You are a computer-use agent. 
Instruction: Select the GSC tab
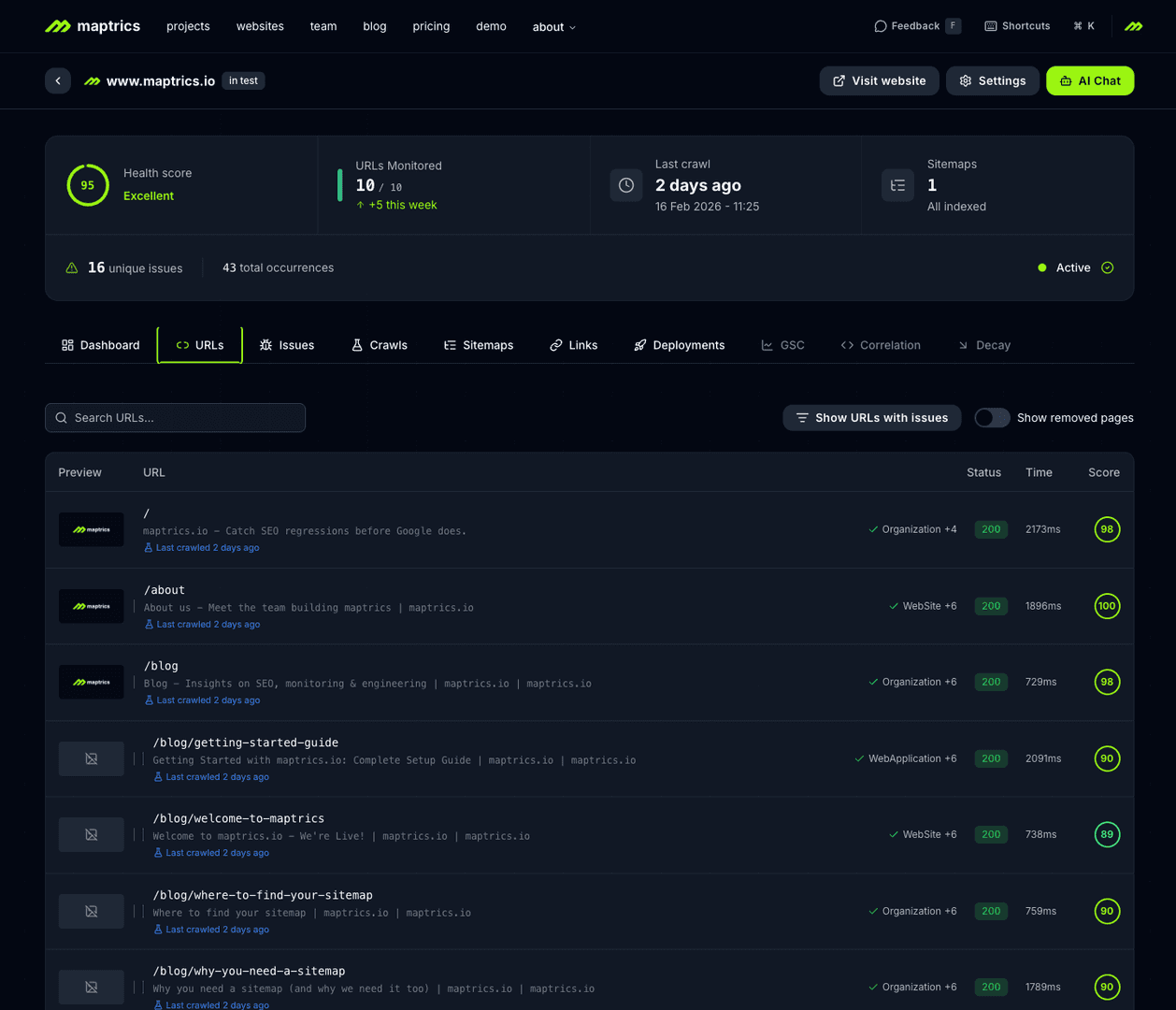783,345
